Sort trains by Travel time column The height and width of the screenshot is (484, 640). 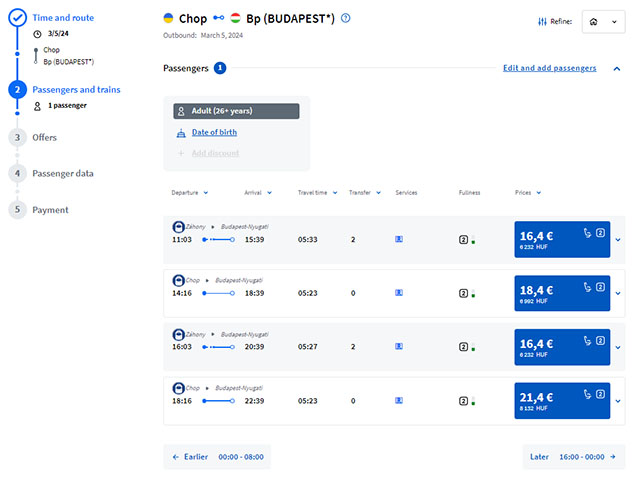coord(318,193)
